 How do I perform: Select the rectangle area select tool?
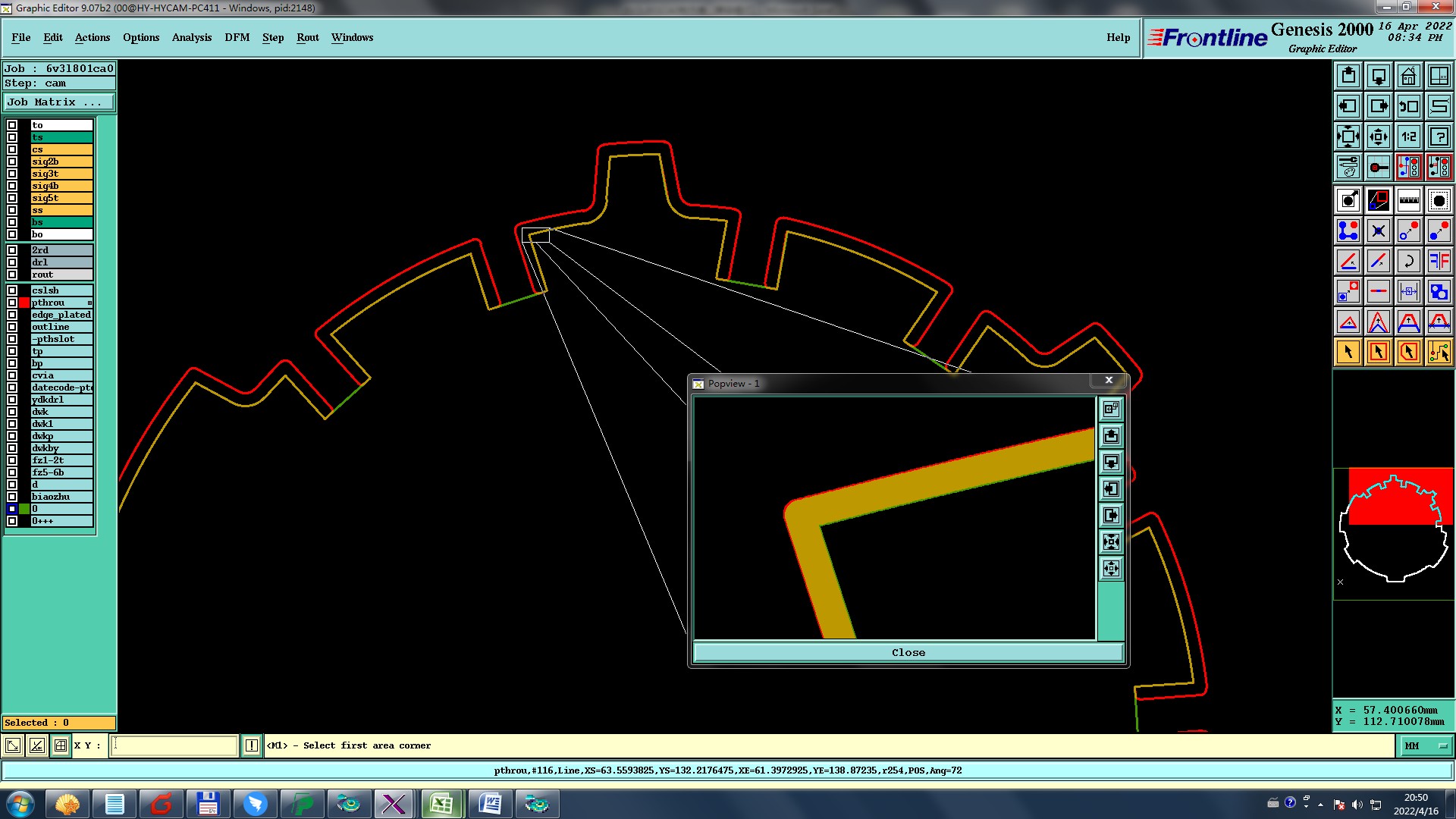1379,352
